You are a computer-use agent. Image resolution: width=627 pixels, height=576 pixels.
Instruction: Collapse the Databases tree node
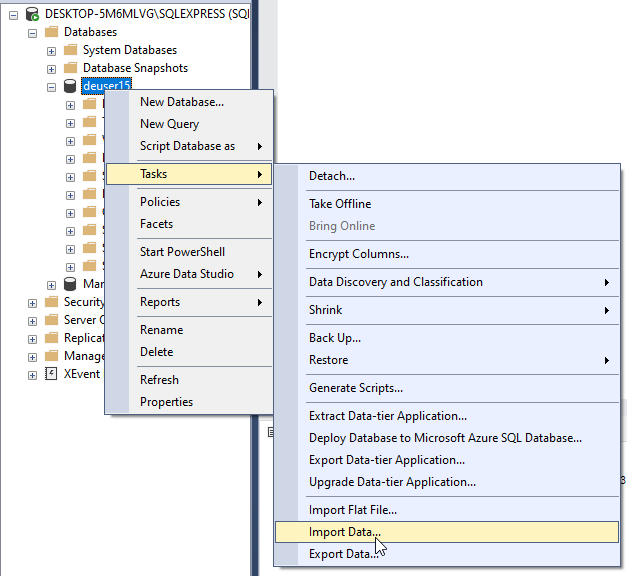pos(33,32)
